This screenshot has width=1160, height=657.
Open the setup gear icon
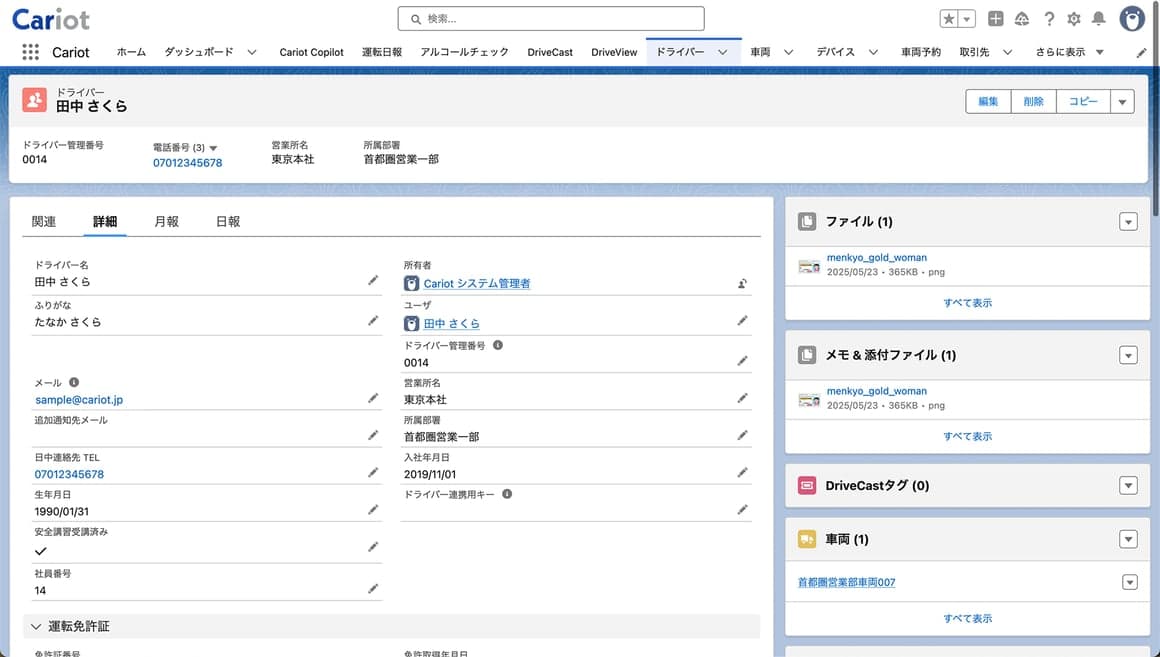click(x=1073, y=18)
